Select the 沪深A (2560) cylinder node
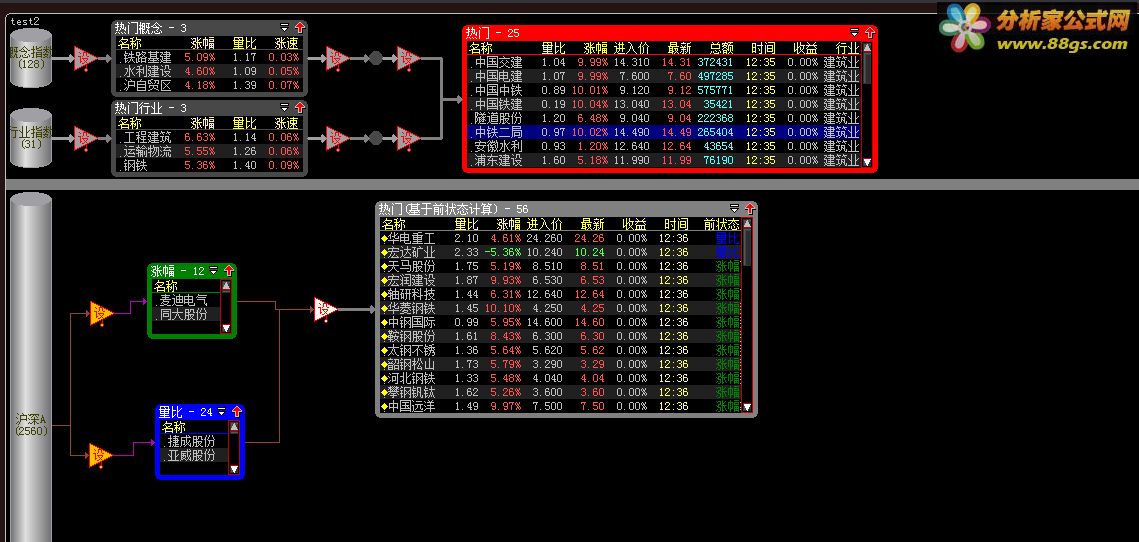This screenshot has height=542, width=1139. tap(31, 367)
